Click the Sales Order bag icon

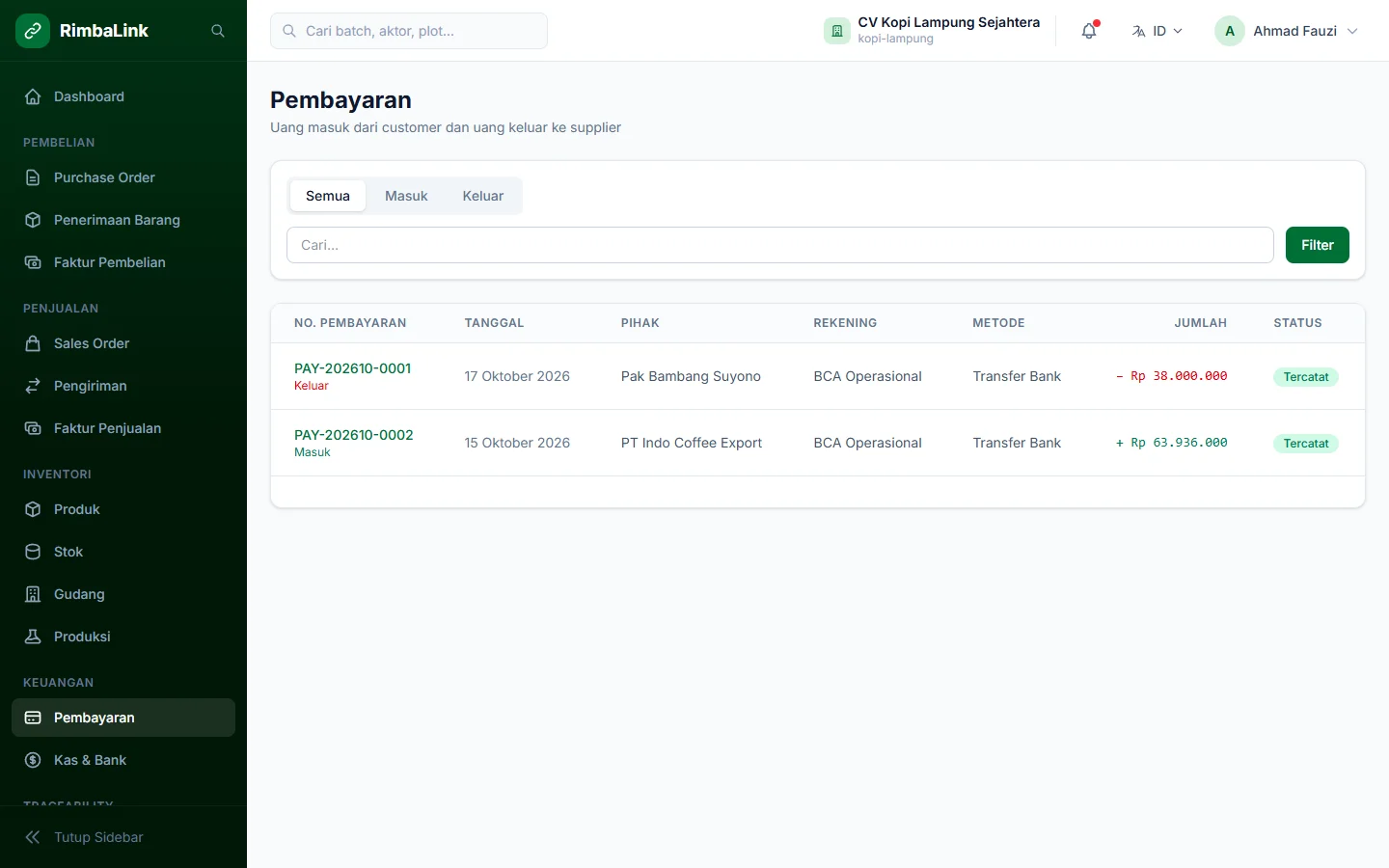pyautogui.click(x=33, y=343)
